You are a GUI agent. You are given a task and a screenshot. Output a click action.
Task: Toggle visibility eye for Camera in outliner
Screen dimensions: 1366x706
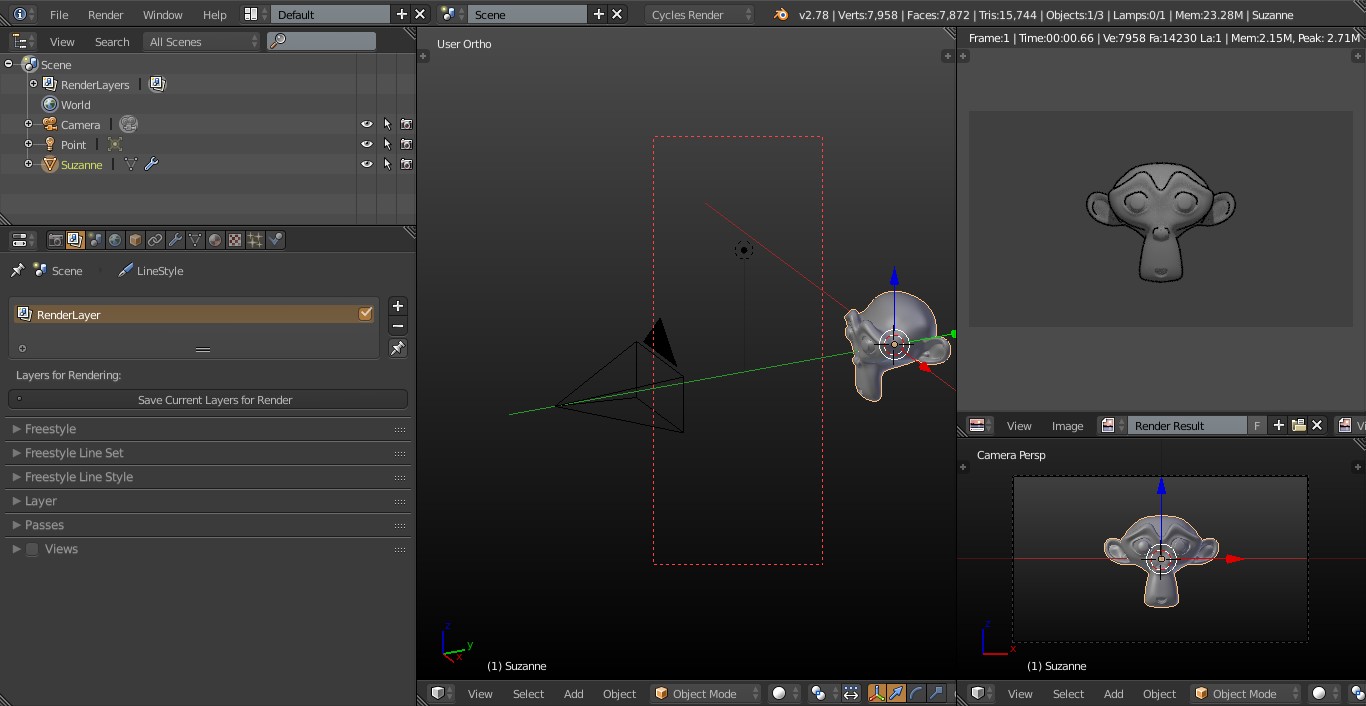pyautogui.click(x=367, y=124)
